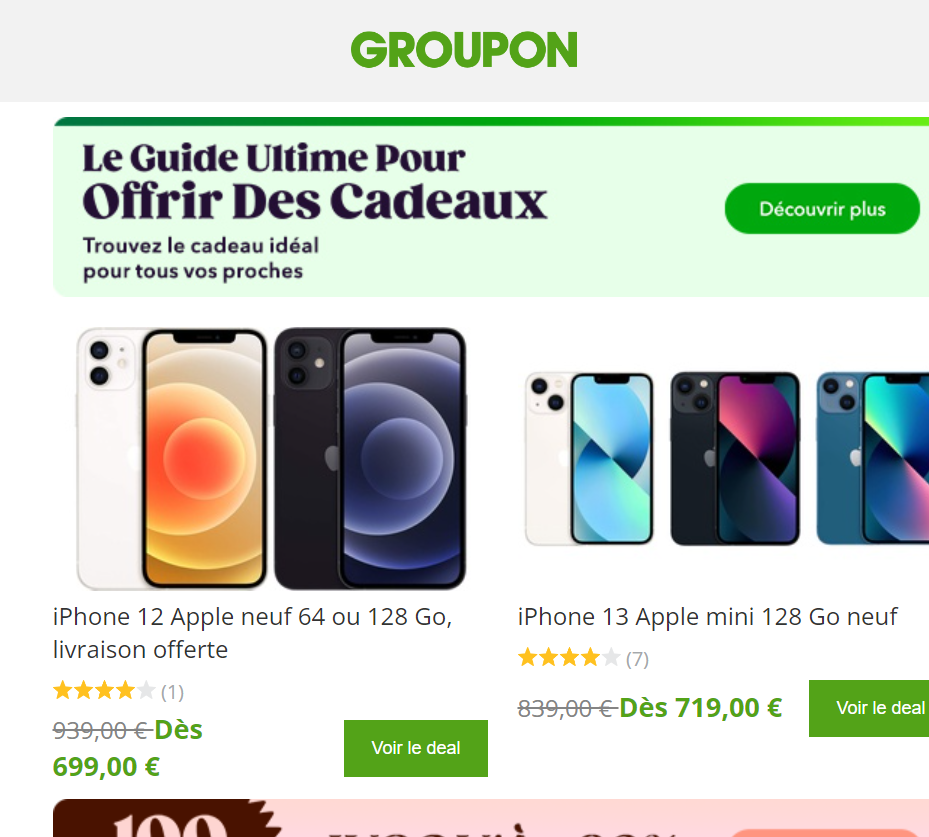Open the promo banner at the page bottom

(491, 818)
